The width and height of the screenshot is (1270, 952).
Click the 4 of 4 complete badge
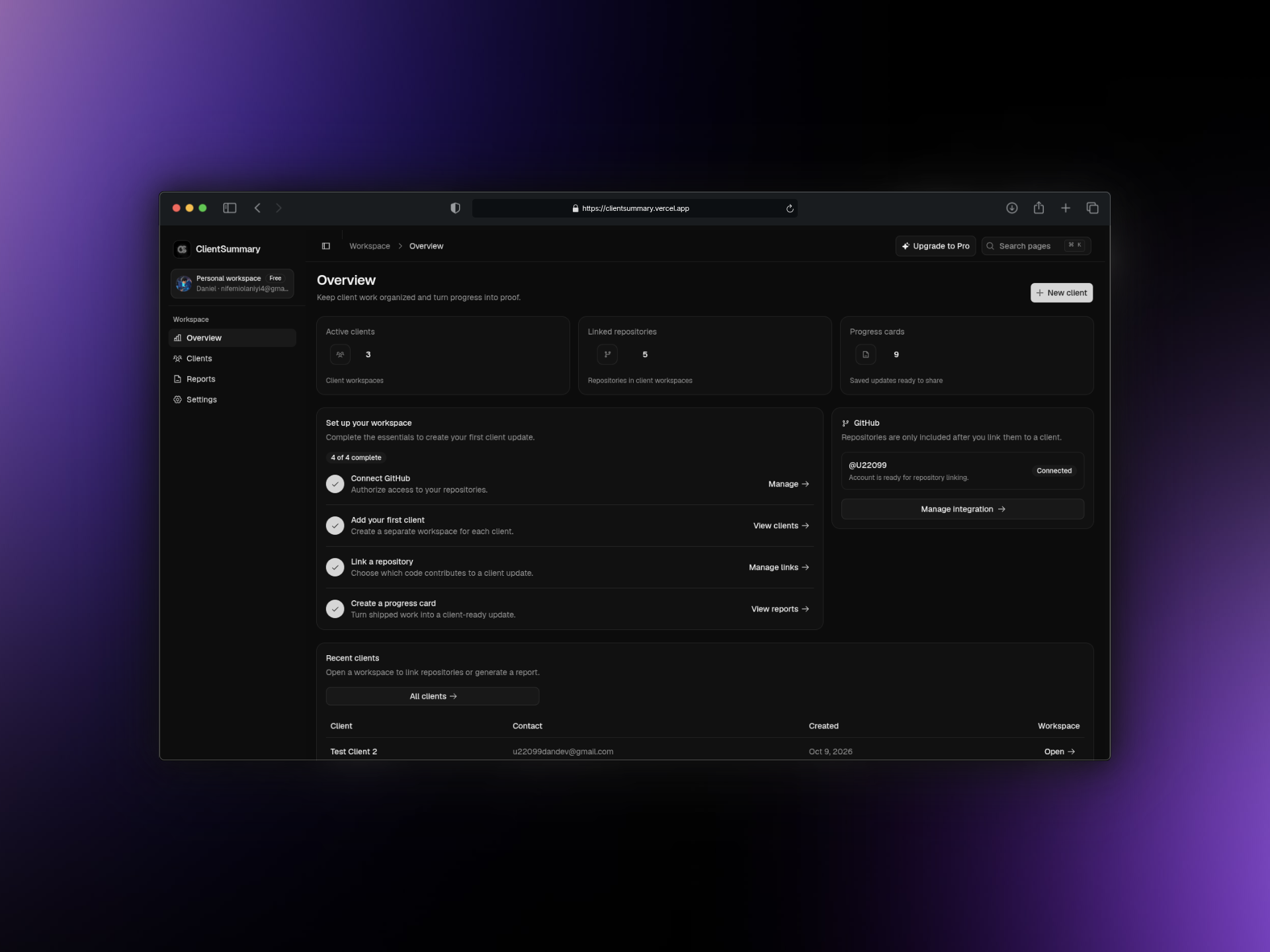click(356, 457)
